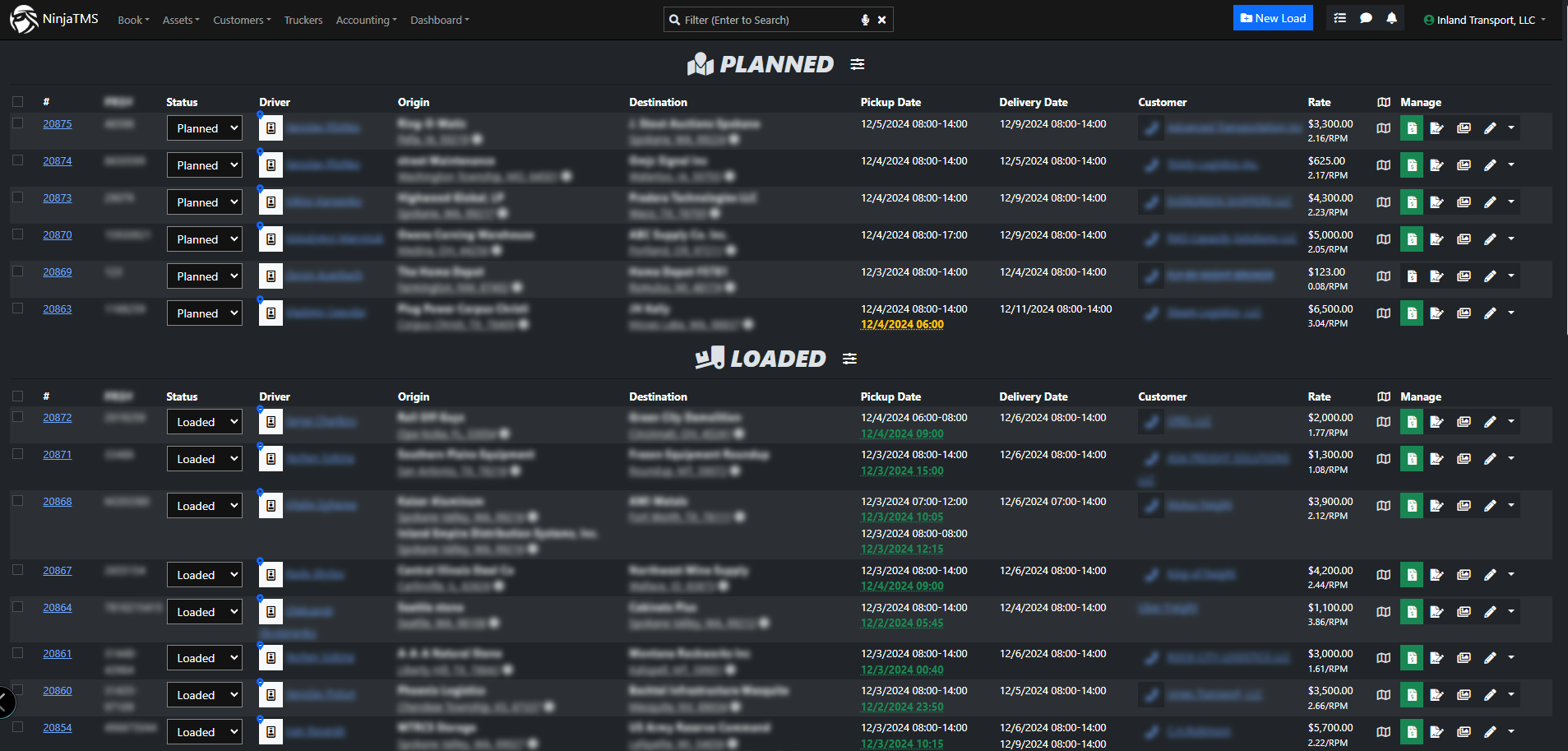Viewport: 1568px width, 751px height.
Task: Click the sign document icon for load 20871
Action: (1436, 459)
